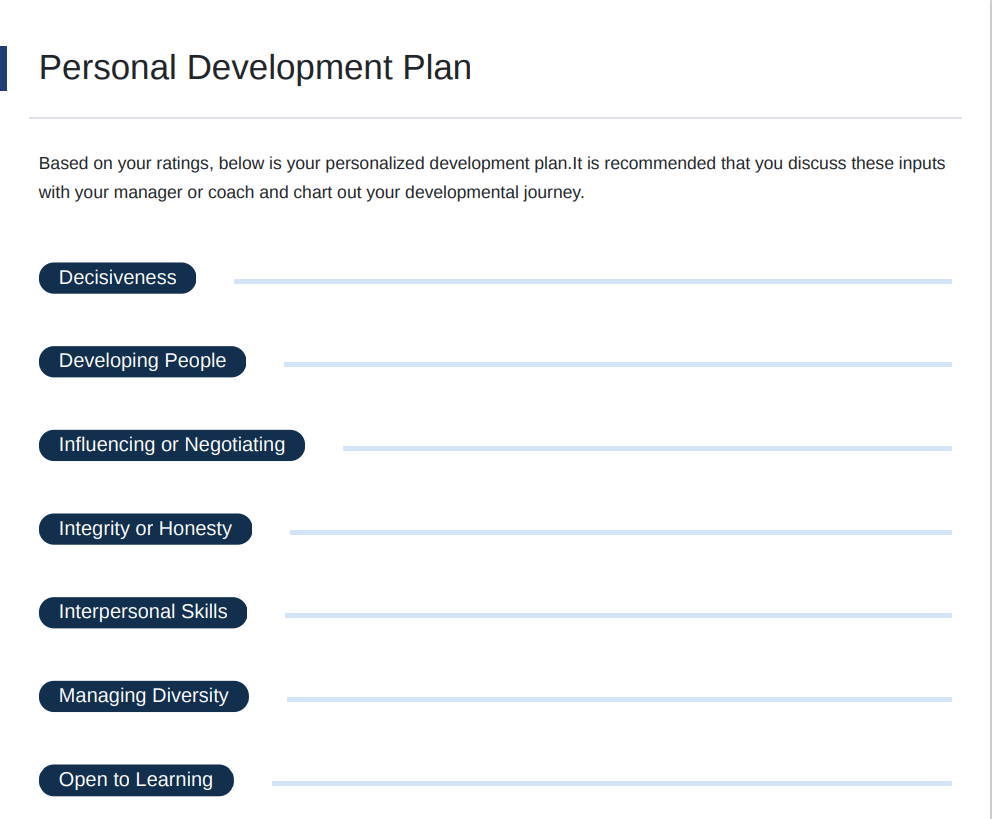Click the line beside Managing Diversity
Screen dimensions: 992x819
point(619,699)
